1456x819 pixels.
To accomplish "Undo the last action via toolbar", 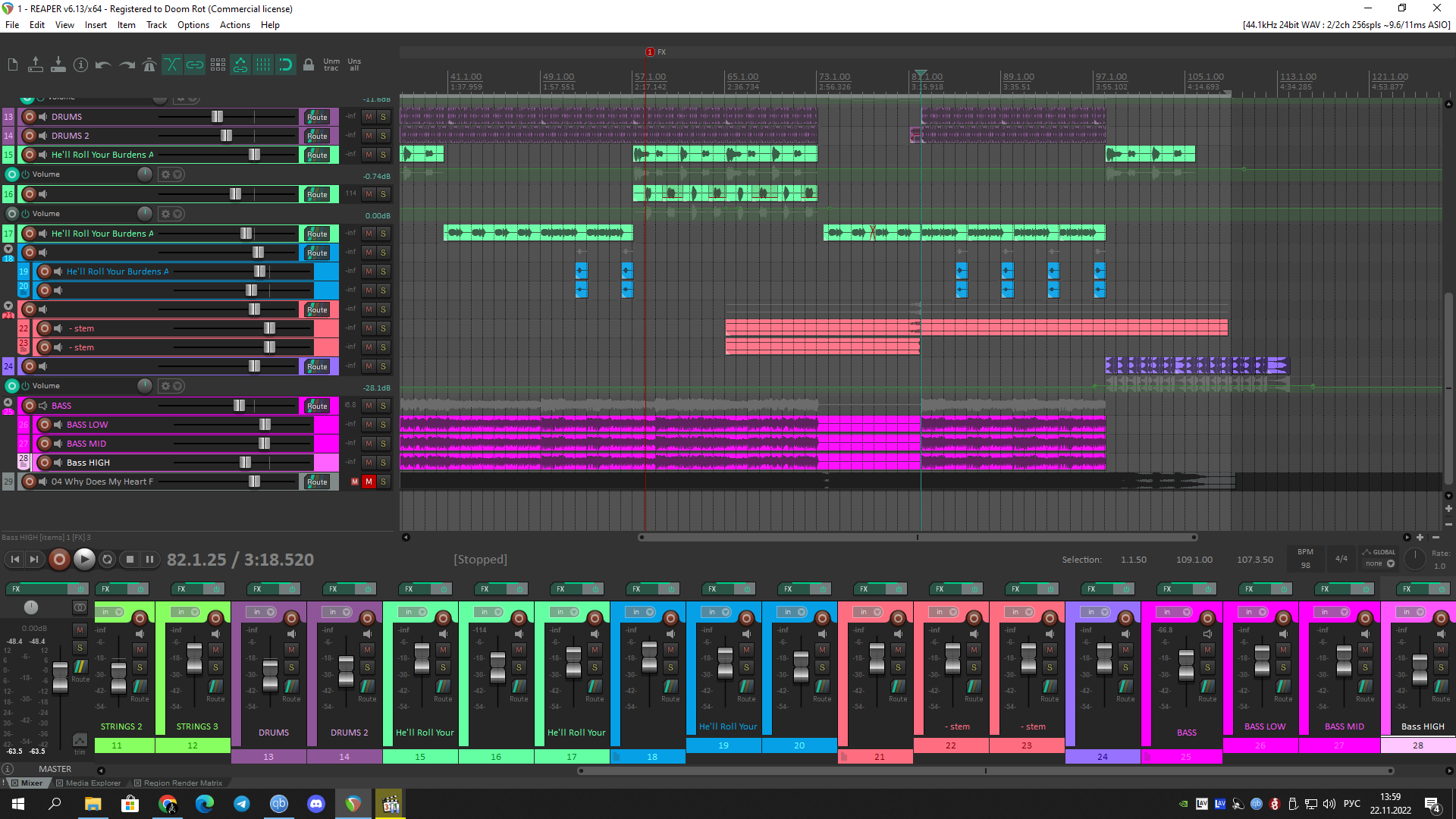I will pos(104,65).
